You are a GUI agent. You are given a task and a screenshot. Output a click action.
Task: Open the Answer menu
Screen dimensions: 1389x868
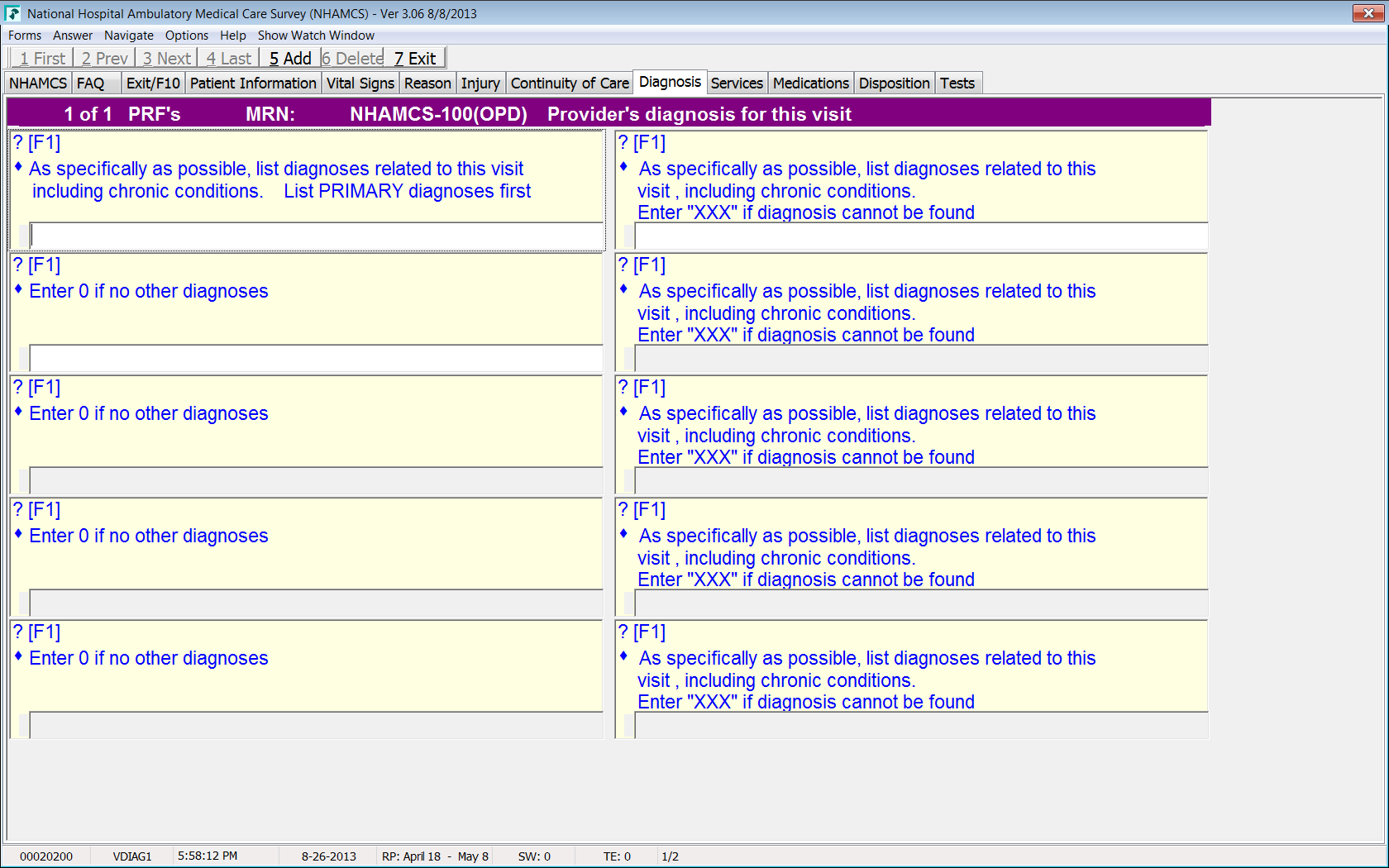tap(73, 36)
